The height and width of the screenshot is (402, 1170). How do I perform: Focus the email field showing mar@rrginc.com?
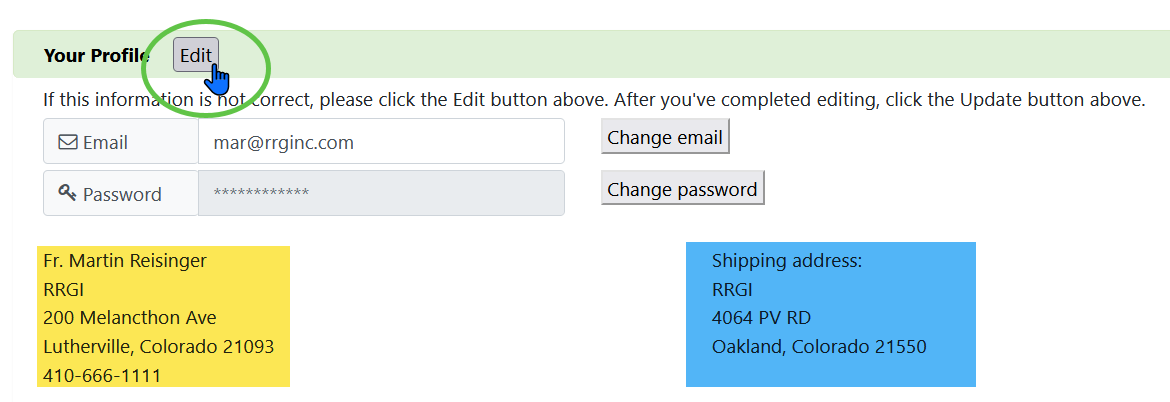pos(380,142)
